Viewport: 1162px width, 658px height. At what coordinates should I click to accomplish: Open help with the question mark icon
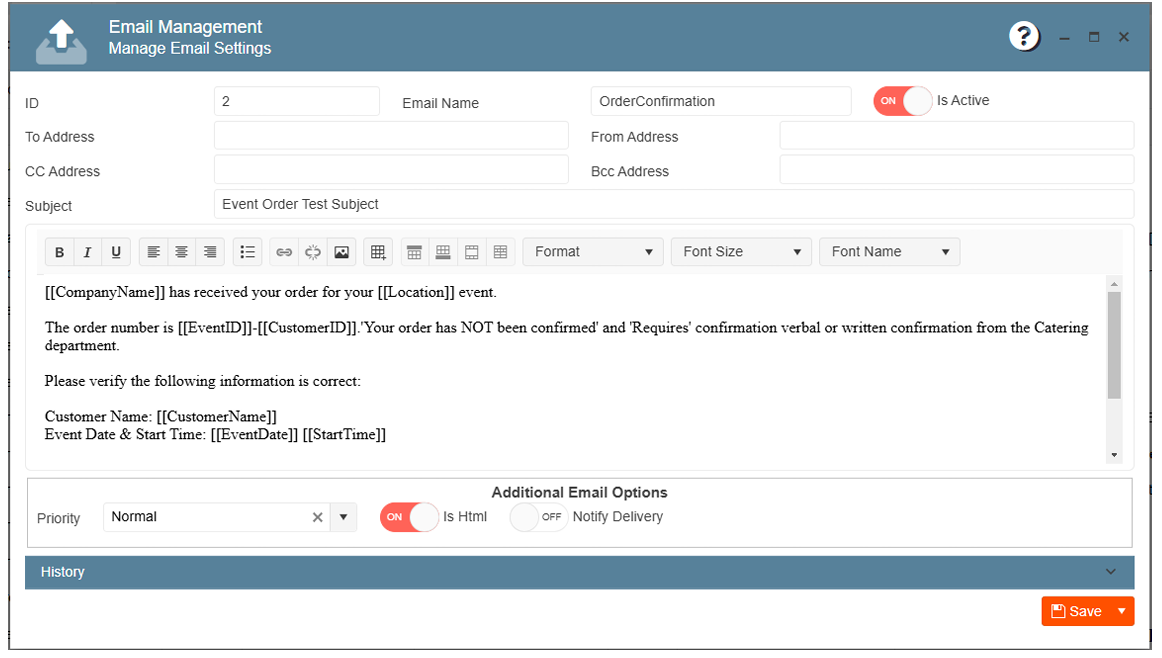pos(1024,38)
